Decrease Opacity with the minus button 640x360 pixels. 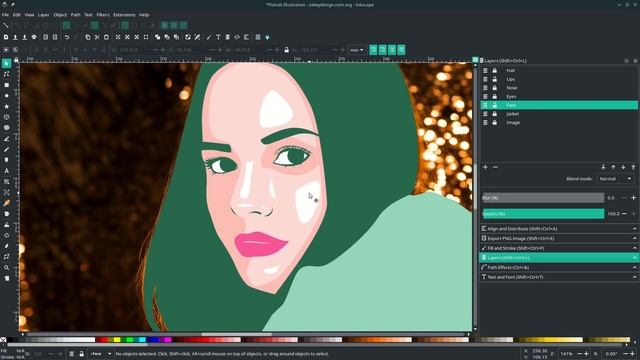pyautogui.click(x=624, y=214)
